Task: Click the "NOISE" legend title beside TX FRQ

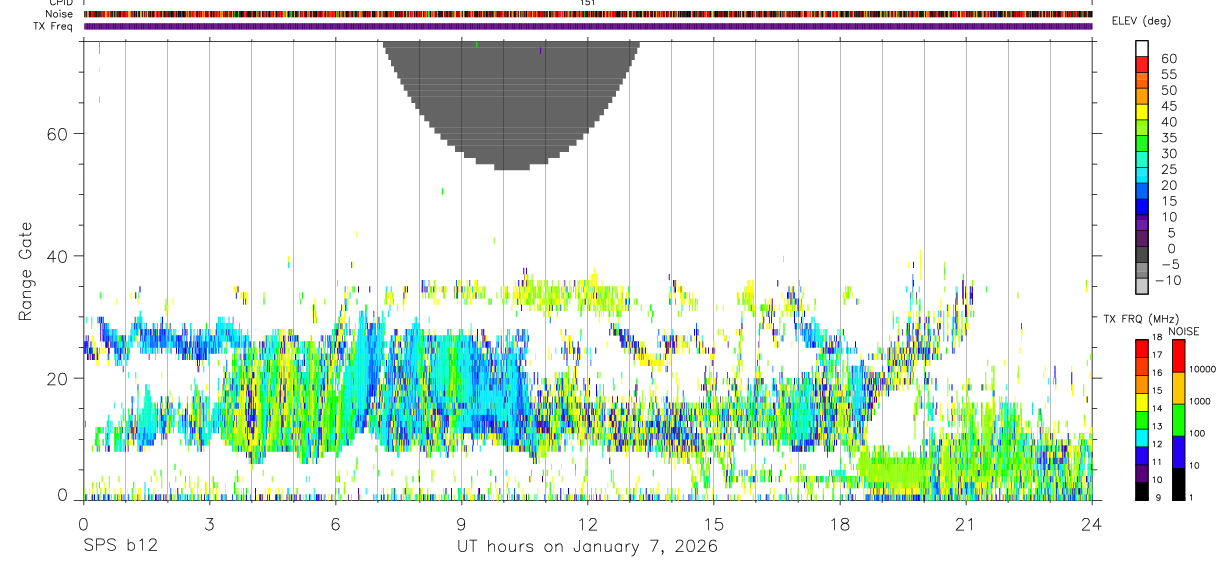Action: coord(1184,331)
